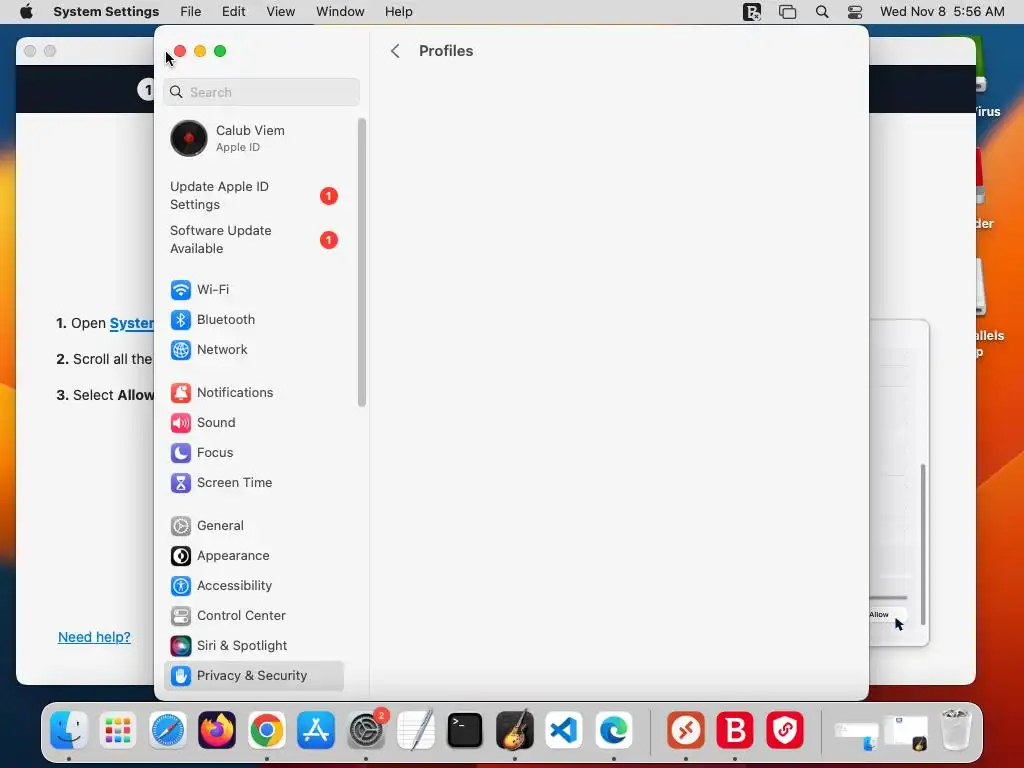
Task: Click the background window scrollbar
Action: [923, 544]
